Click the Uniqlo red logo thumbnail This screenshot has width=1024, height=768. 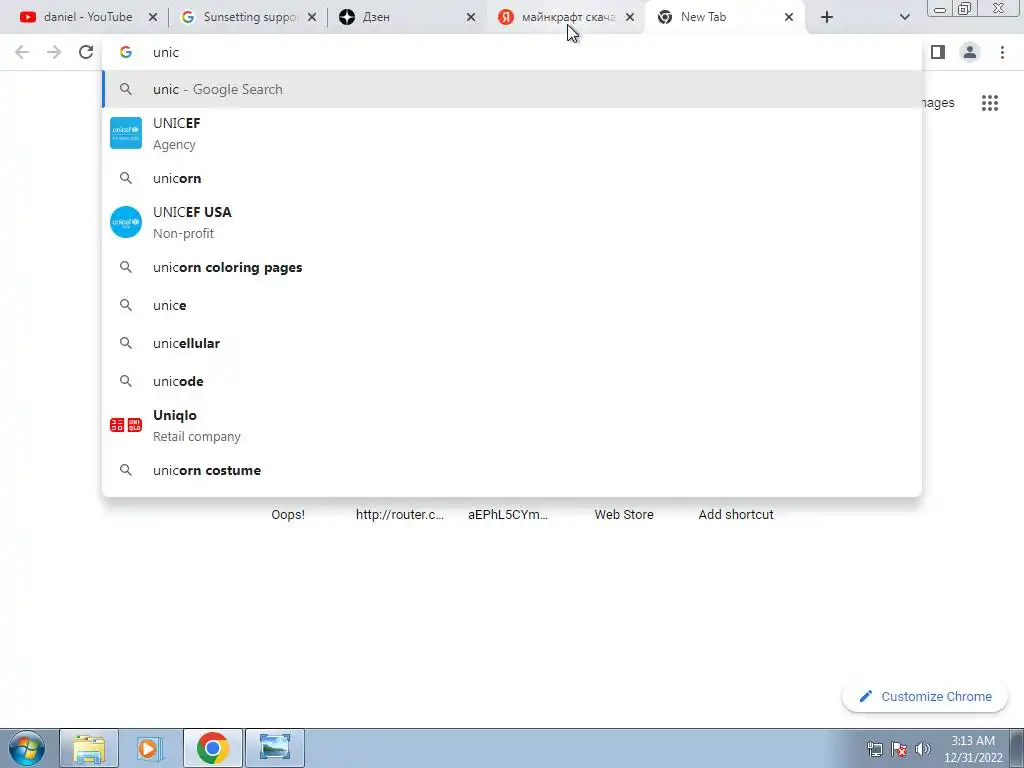pyautogui.click(x=126, y=425)
